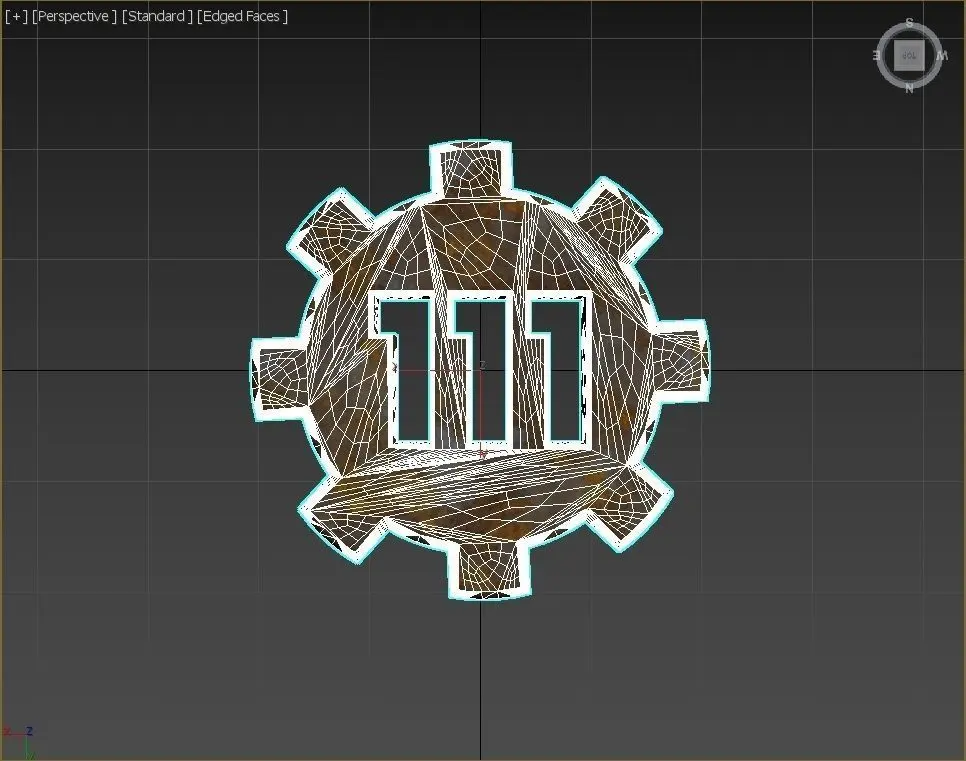Click the S compass direction on ViewCube
Image resolution: width=966 pixels, height=761 pixels.
tap(909, 23)
